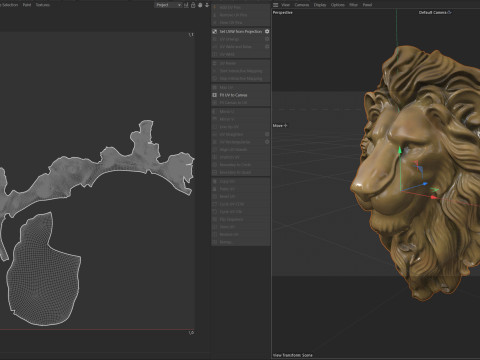The width and height of the screenshot is (480, 360).
Task: Click the View Transform: Scene status text
Action: pos(293,355)
